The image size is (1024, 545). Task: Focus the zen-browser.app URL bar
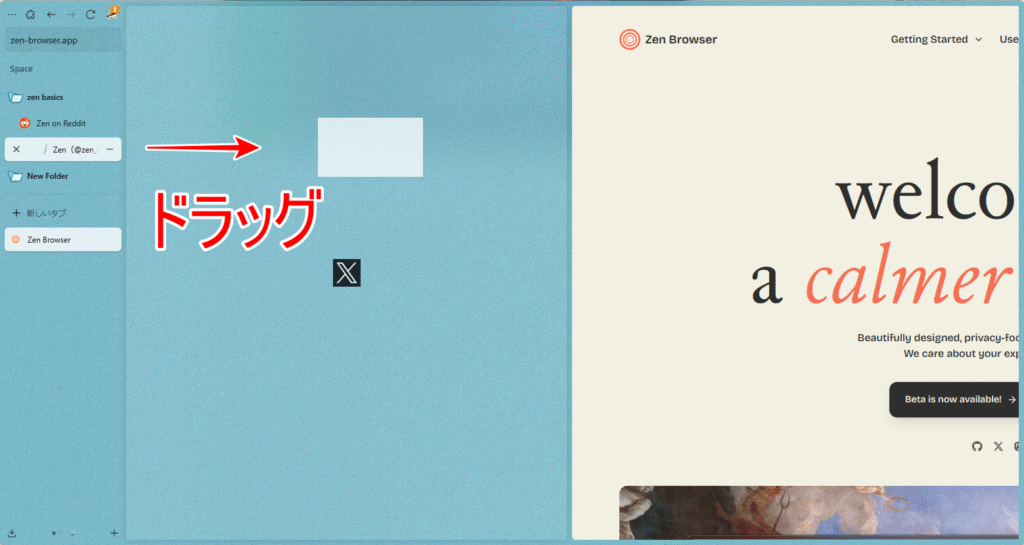[x=63, y=40]
